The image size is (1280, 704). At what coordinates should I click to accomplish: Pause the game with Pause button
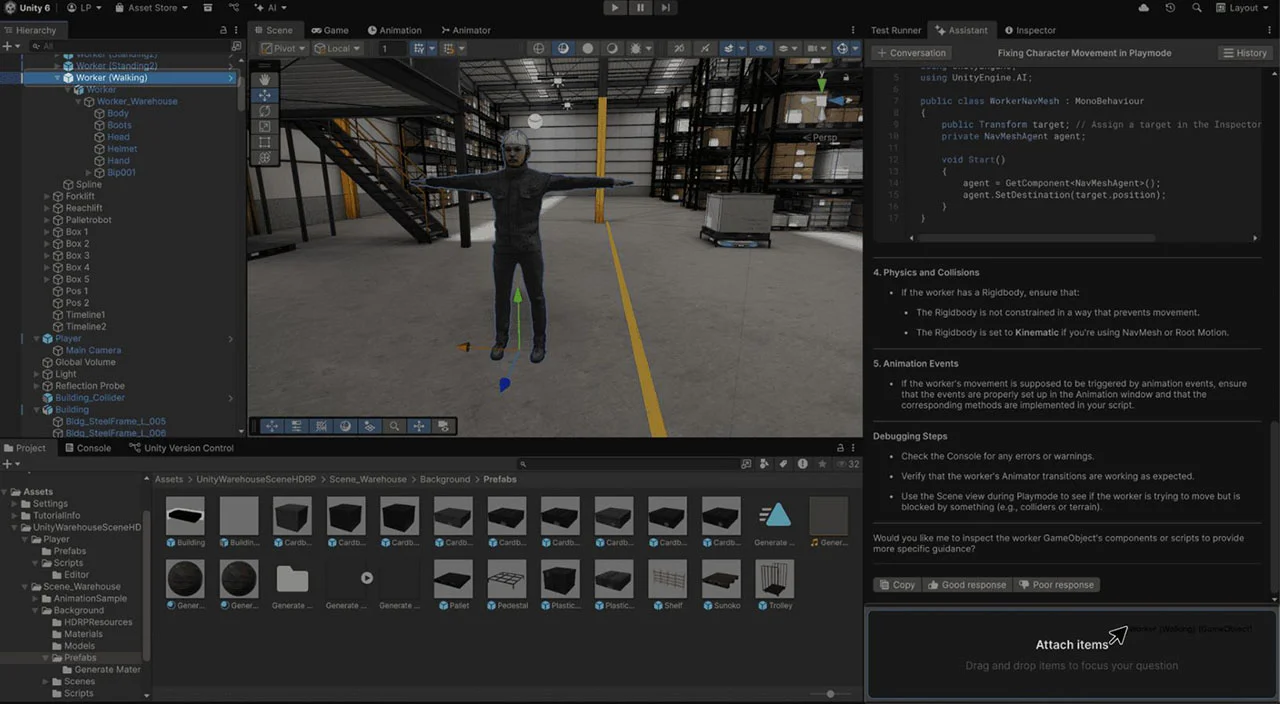pyautogui.click(x=640, y=8)
